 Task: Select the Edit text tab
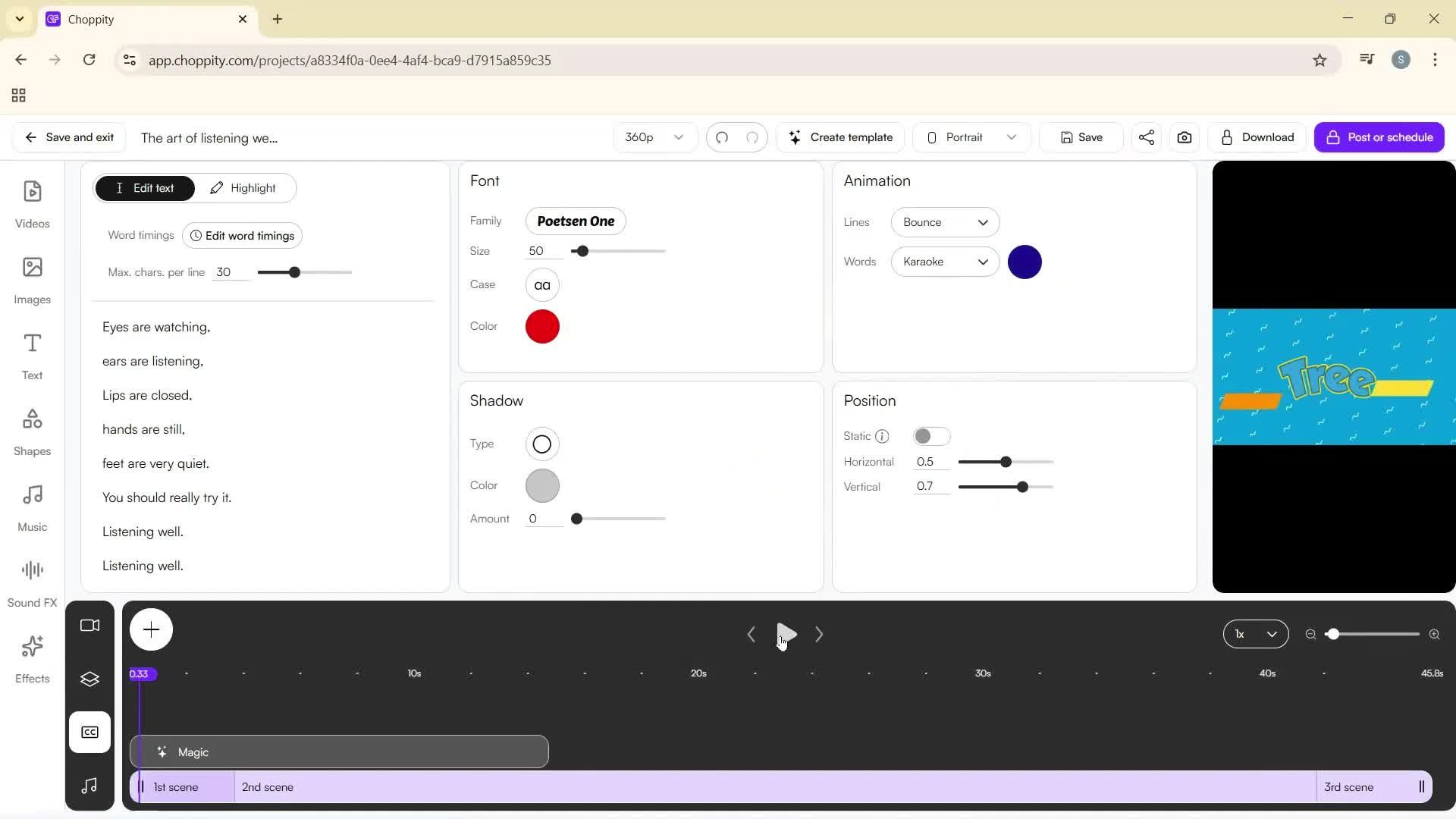[x=145, y=188]
